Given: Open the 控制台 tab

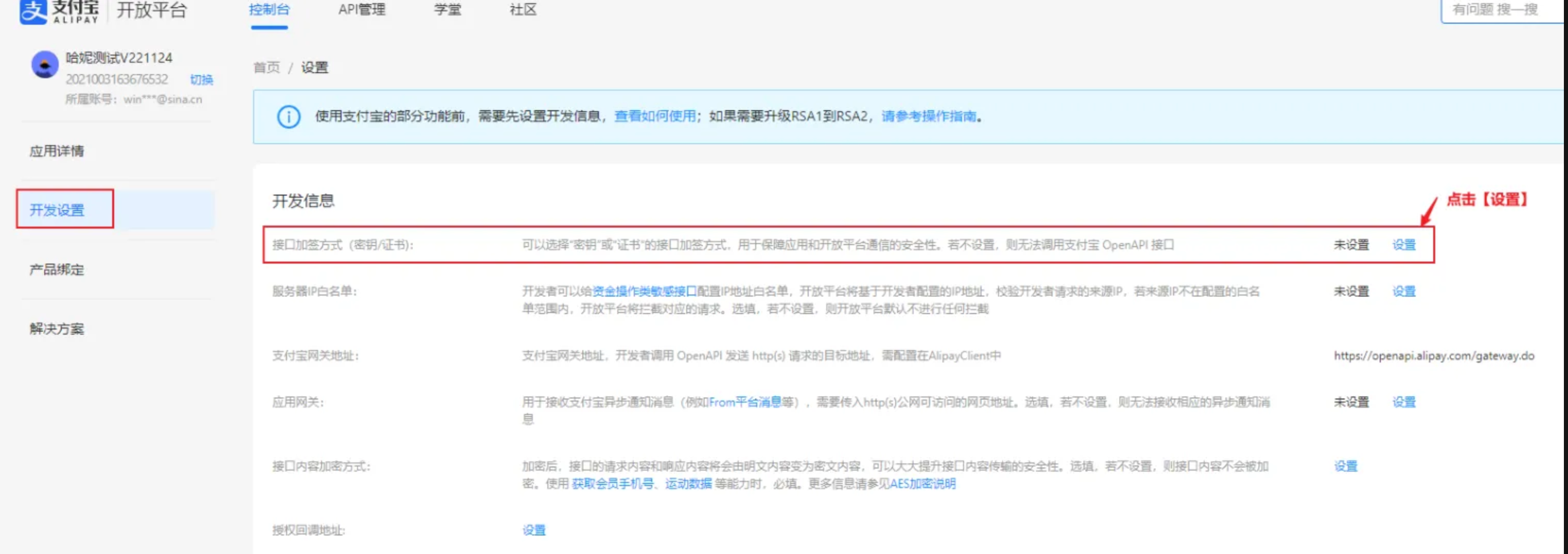Looking at the screenshot, I should [x=269, y=10].
